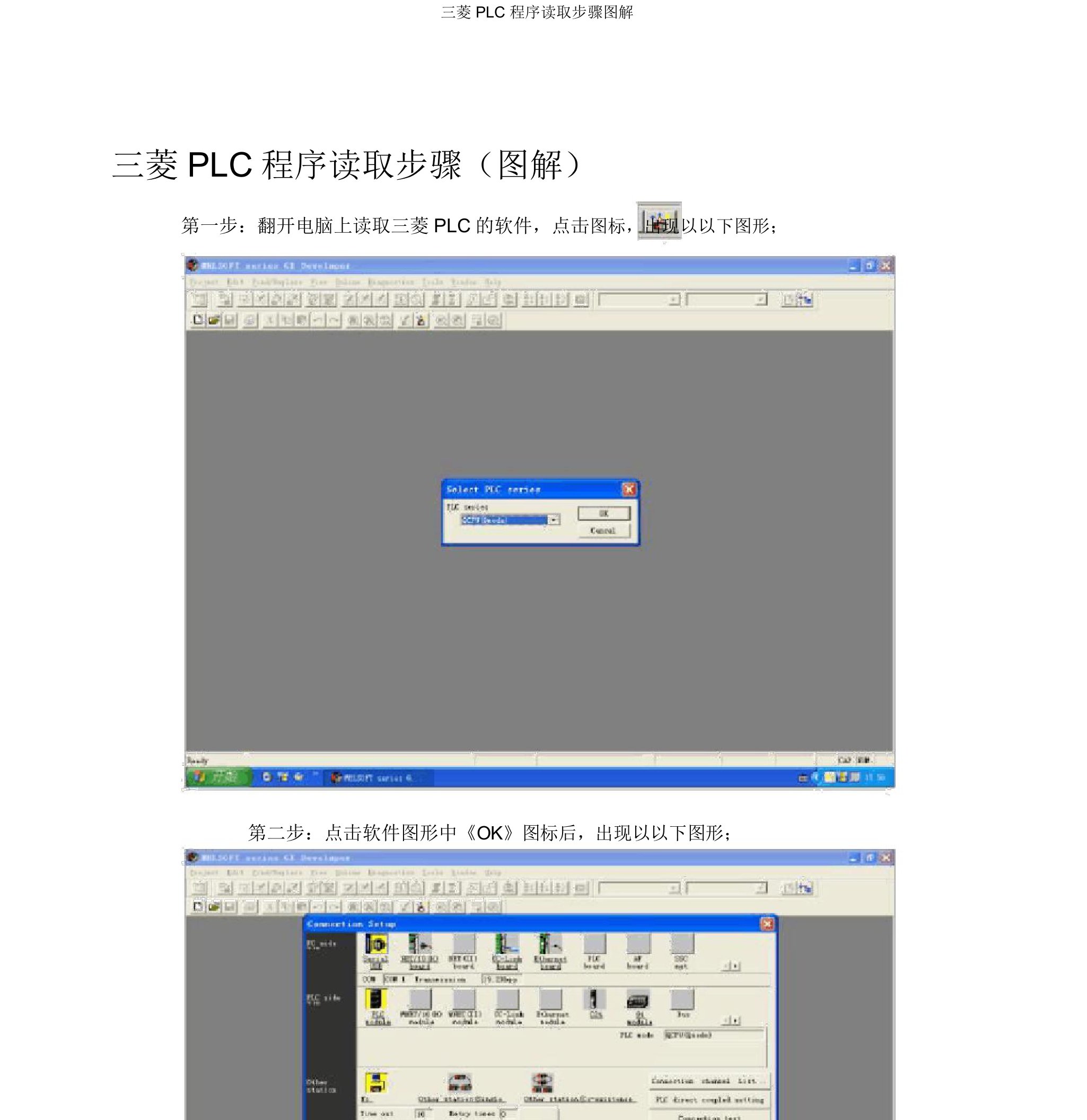Open Edit menu in step-one screenshot
The height and width of the screenshot is (1120, 1087).
(235, 282)
